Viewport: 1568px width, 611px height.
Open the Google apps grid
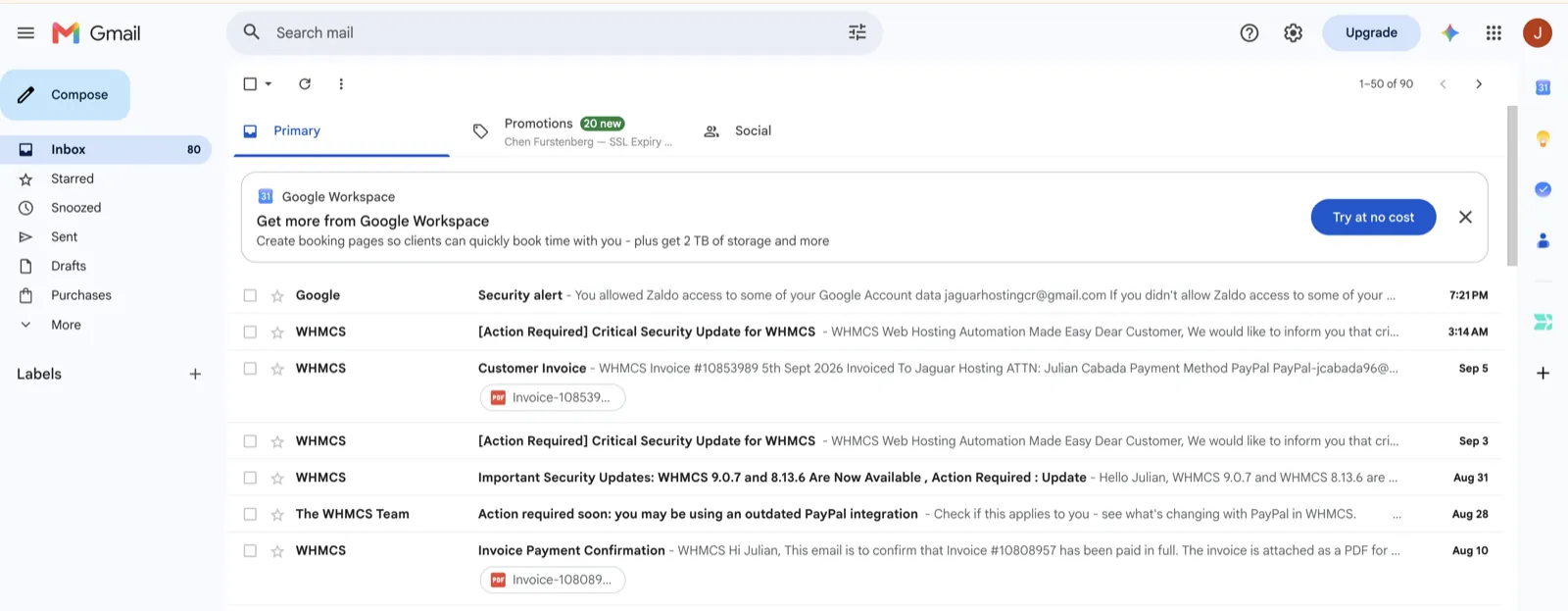pyautogui.click(x=1494, y=32)
